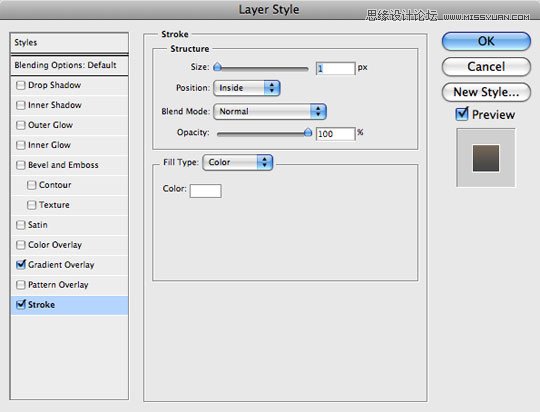Click the Opacity slider handle

tap(308, 133)
